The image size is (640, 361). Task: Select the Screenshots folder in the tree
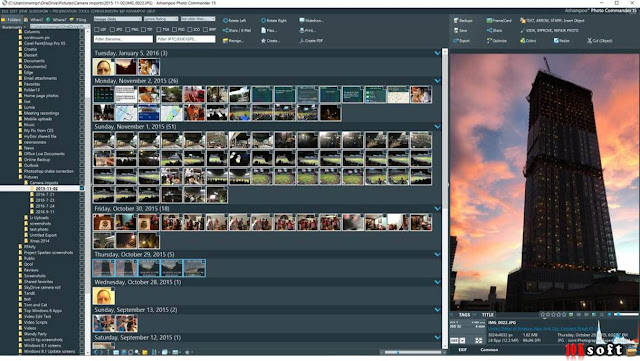(35, 276)
